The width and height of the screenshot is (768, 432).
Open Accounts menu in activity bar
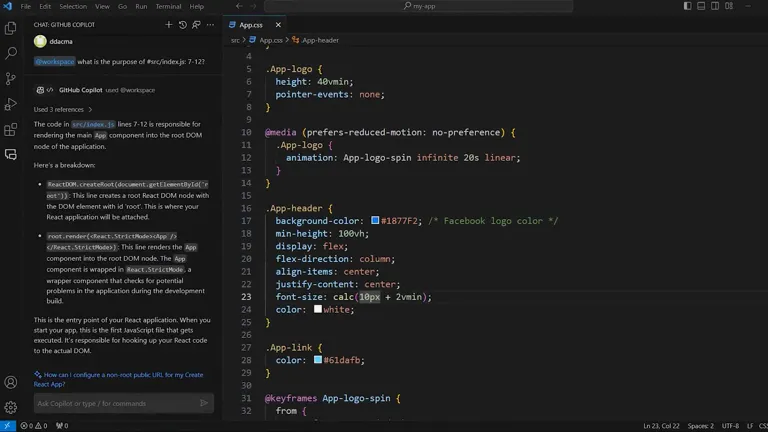[x=11, y=382]
